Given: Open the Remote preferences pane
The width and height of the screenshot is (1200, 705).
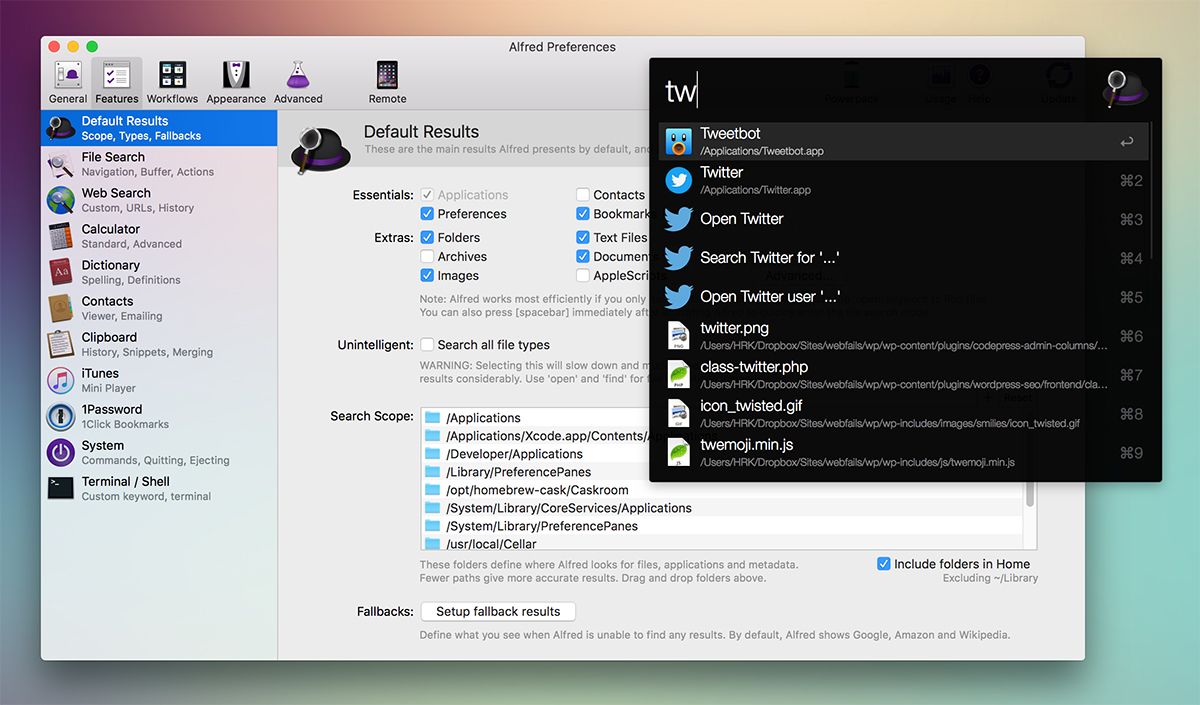Looking at the screenshot, I should tap(387, 80).
